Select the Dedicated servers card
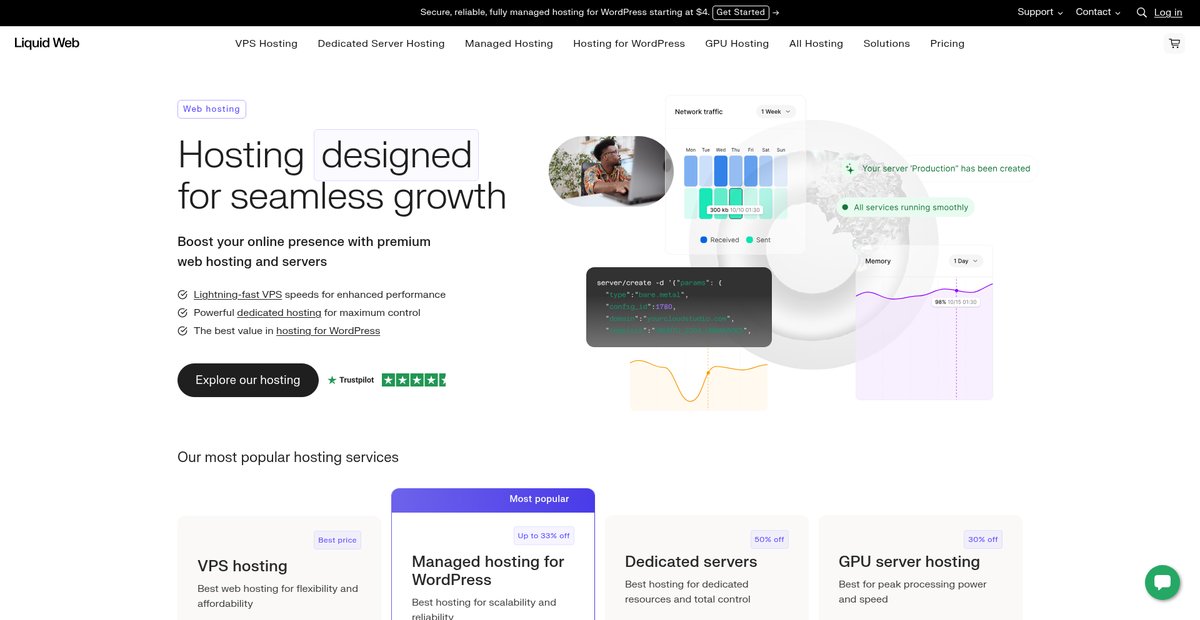1200x620 pixels. tap(706, 567)
